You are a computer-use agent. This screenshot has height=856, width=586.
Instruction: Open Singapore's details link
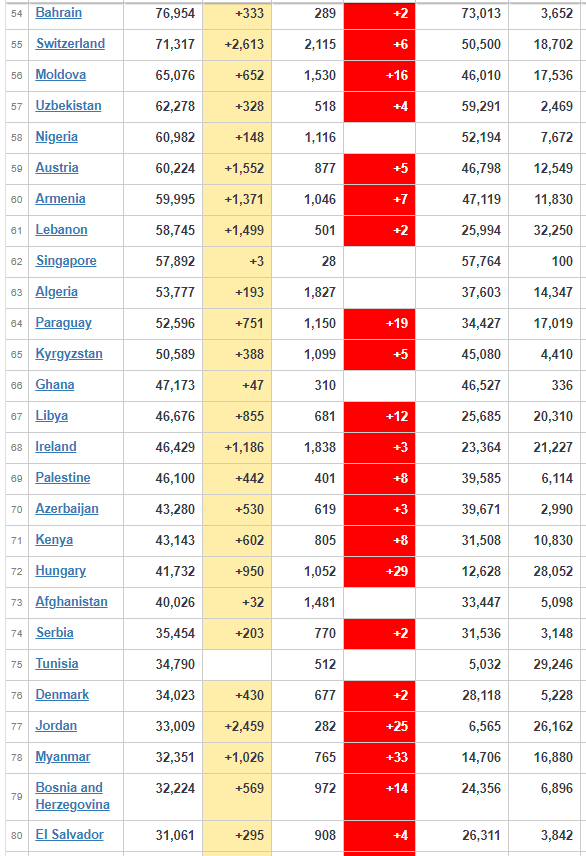click(66, 261)
